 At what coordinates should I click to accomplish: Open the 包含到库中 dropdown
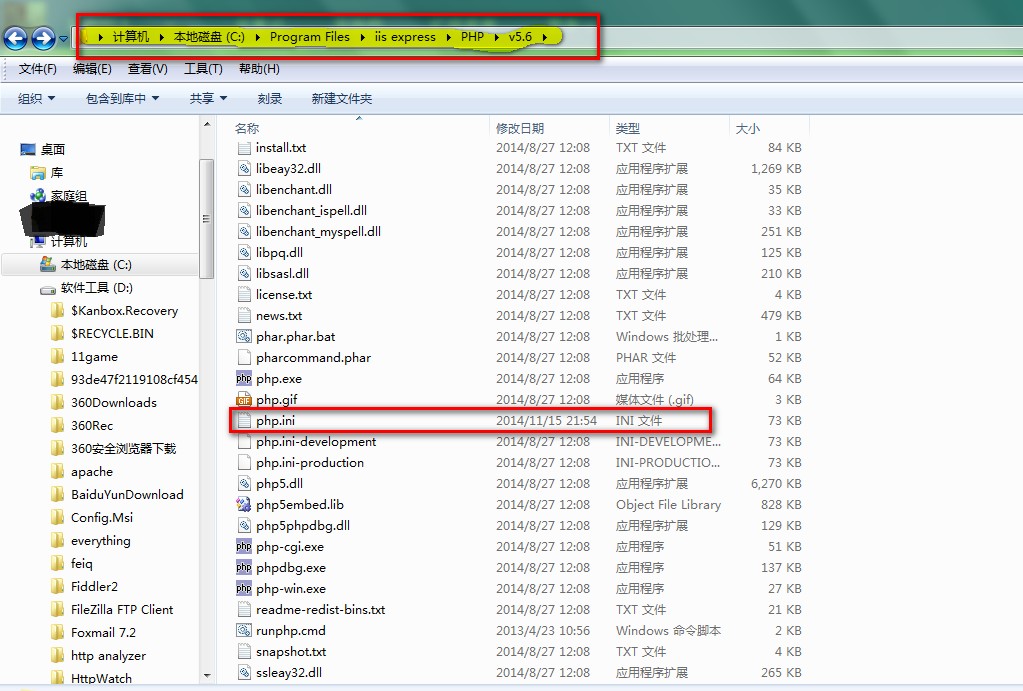(x=122, y=98)
